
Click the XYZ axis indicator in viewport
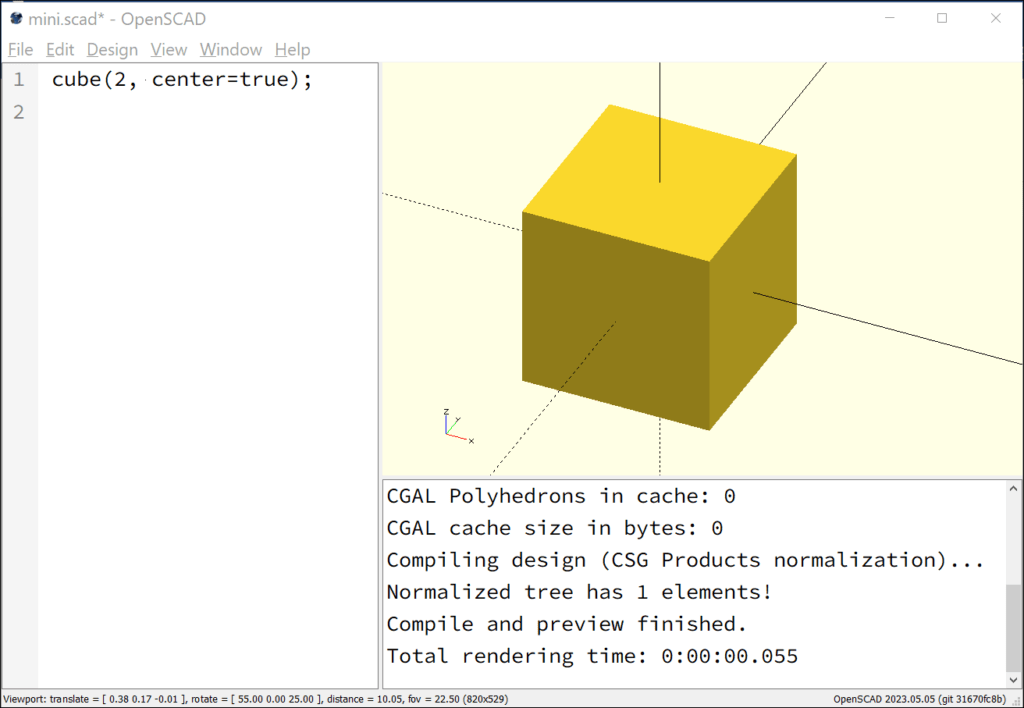tap(458, 426)
